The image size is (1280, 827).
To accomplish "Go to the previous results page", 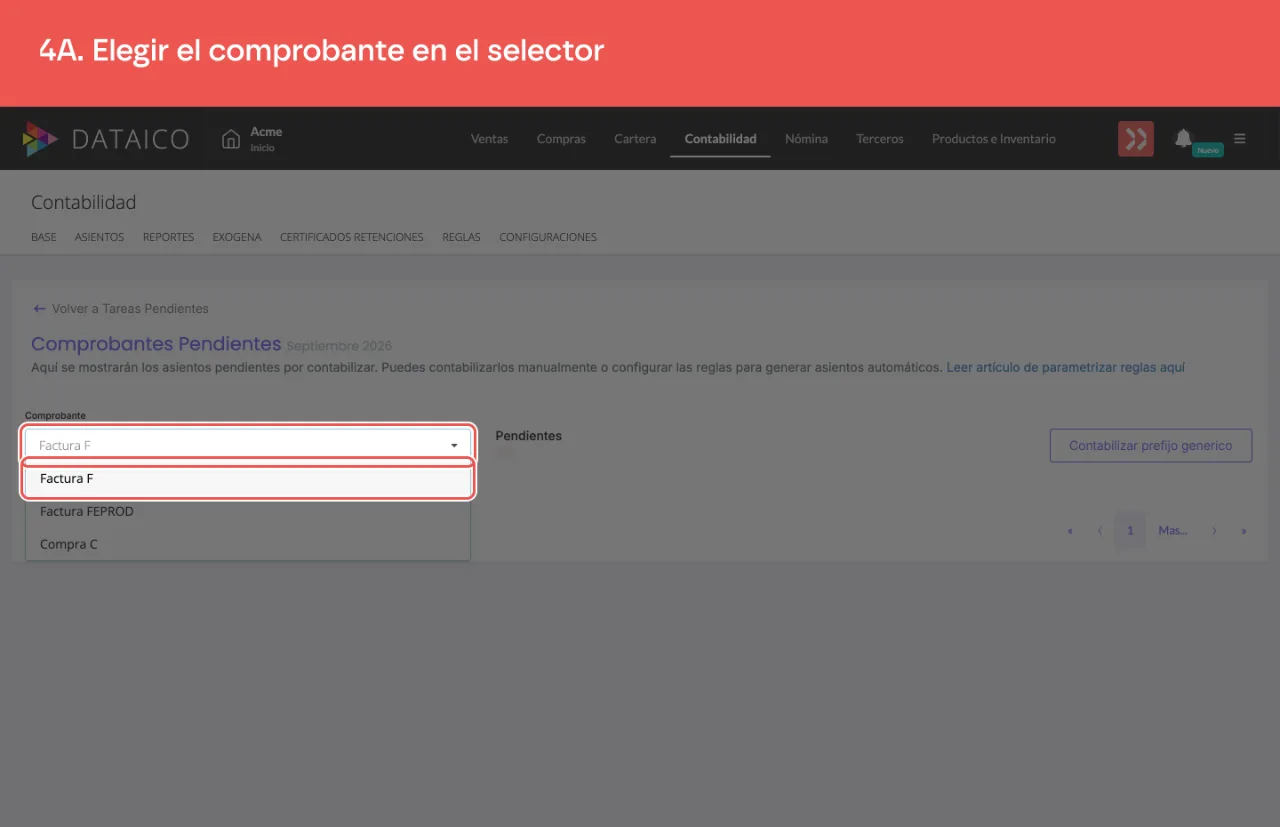I will (1100, 531).
